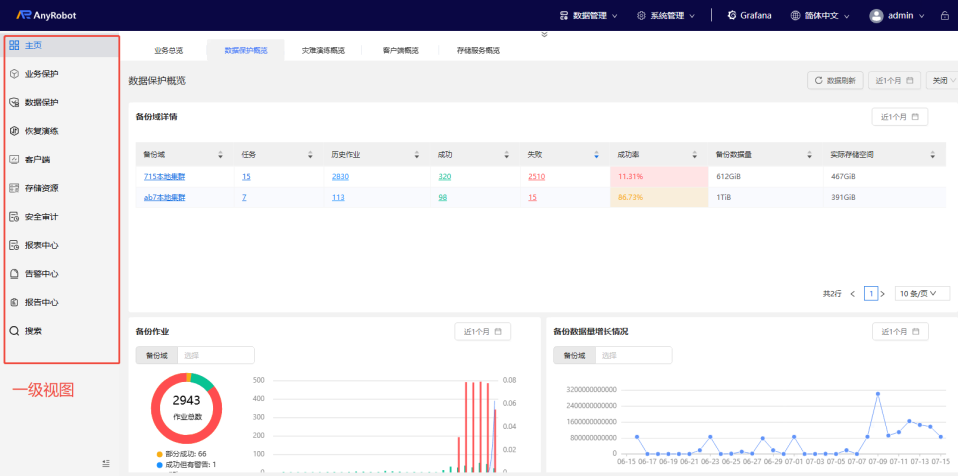Click 选择 field in 备份作业 card
Image resolution: width=958 pixels, height=476 pixels.
[216, 355]
